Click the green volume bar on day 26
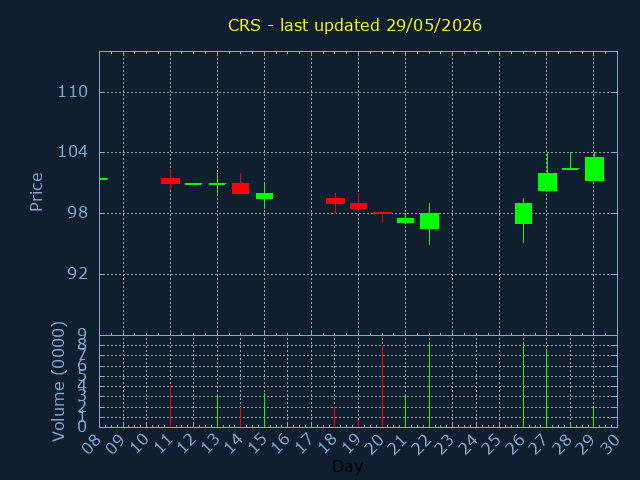This screenshot has width=640, height=480. (x=523, y=385)
